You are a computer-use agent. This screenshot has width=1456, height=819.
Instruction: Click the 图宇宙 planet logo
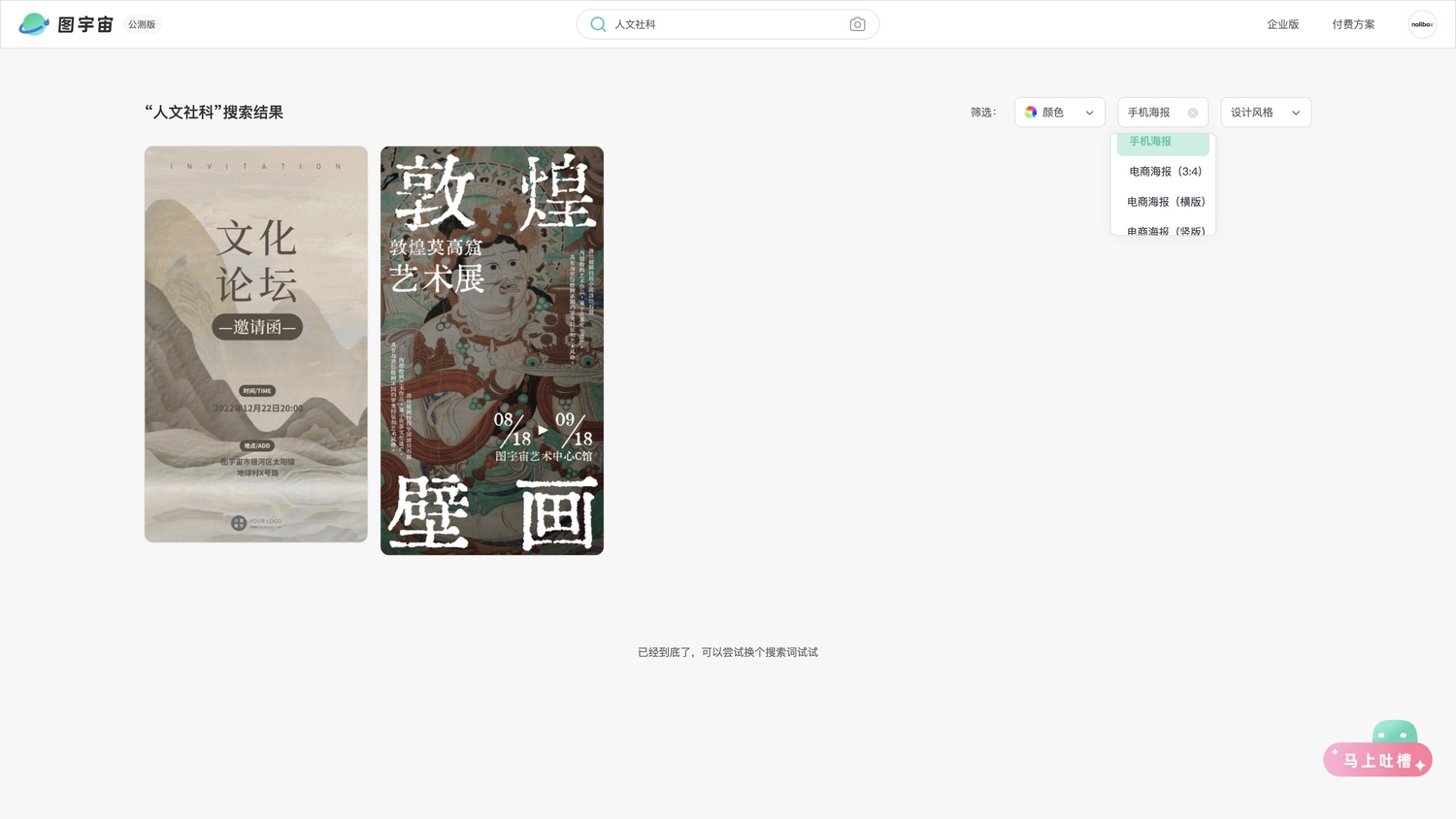point(34,24)
